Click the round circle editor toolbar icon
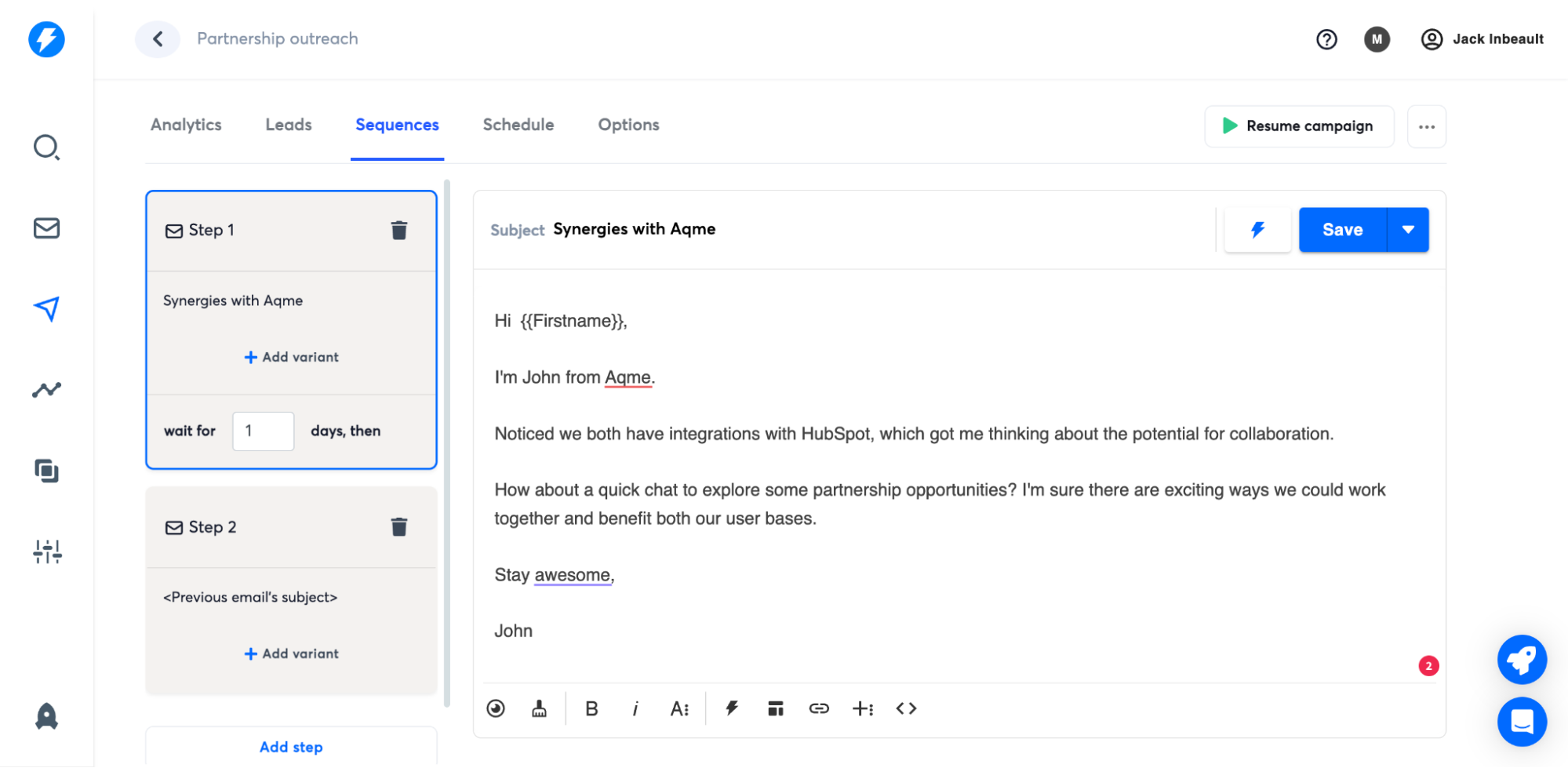The image size is (1568, 768). (x=496, y=708)
